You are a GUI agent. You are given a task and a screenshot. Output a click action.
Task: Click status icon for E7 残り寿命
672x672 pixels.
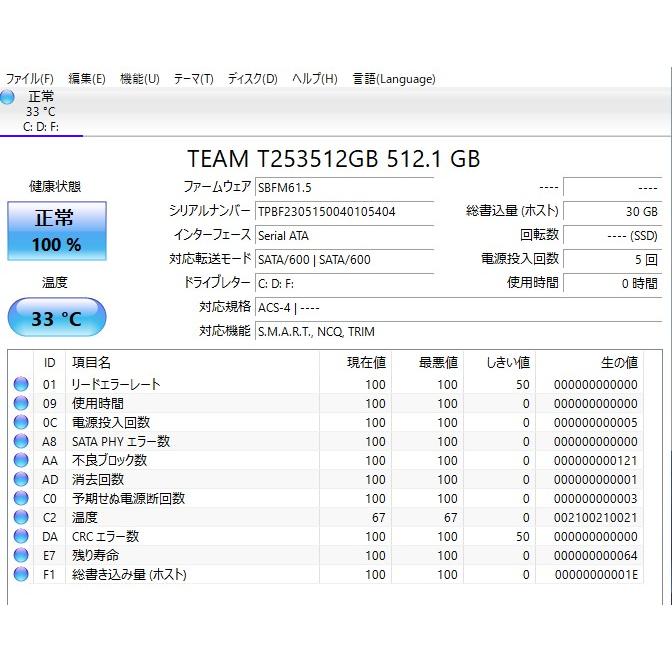[21, 556]
